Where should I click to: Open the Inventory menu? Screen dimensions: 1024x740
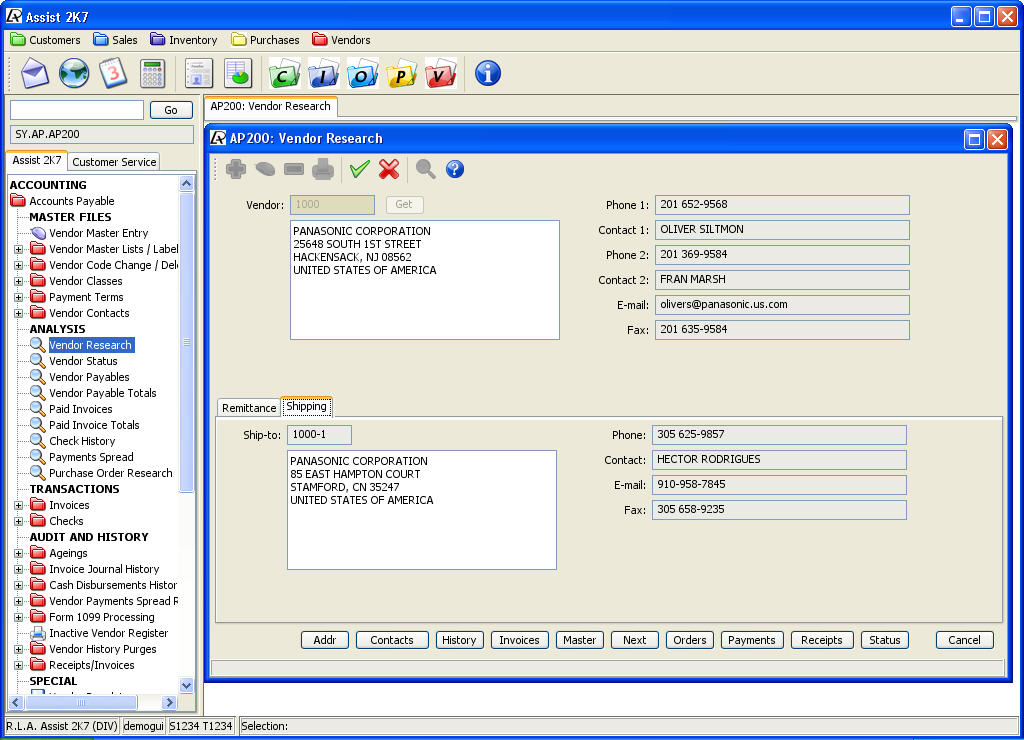click(x=184, y=40)
